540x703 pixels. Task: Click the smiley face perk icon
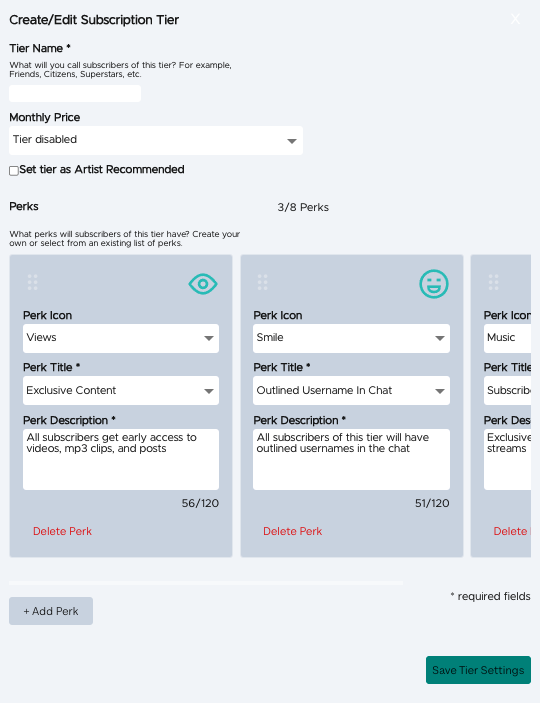click(x=434, y=284)
